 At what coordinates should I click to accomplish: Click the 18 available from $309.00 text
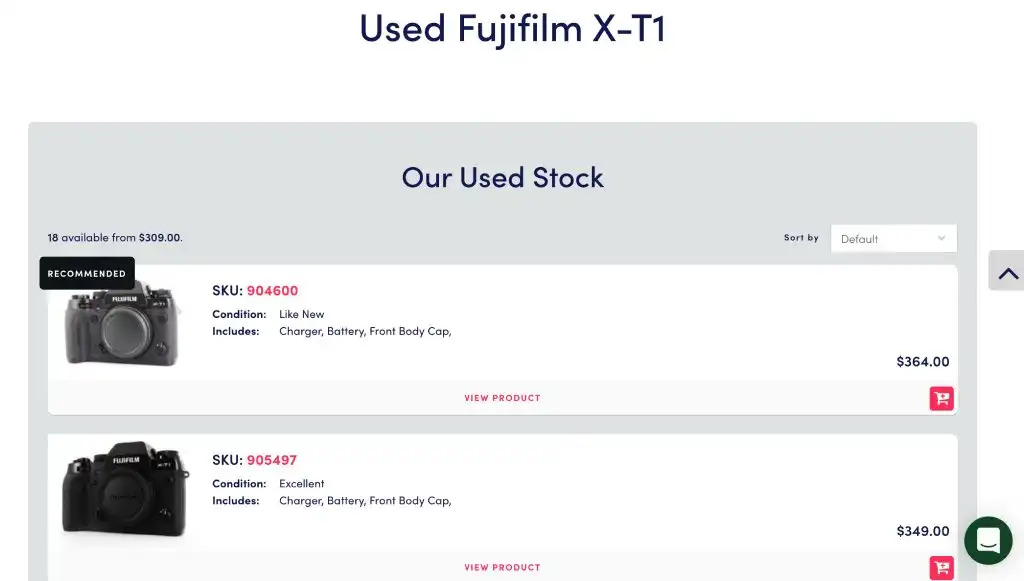click(115, 238)
